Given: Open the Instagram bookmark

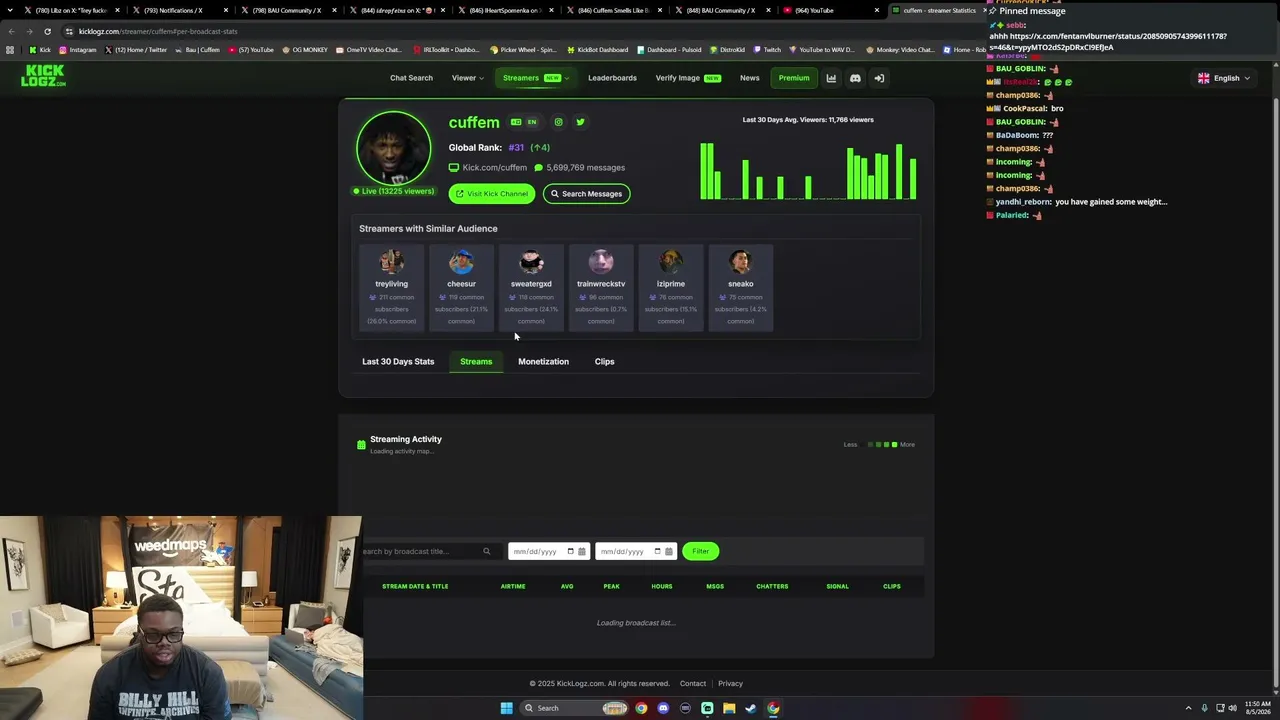Looking at the screenshot, I should click(78, 50).
